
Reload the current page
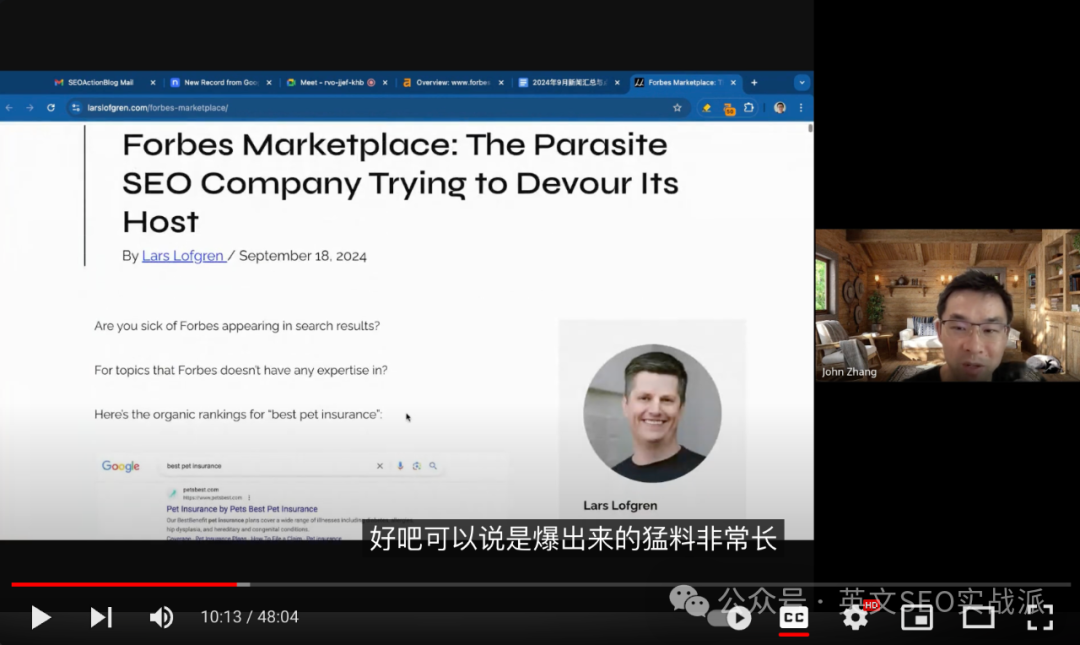tap(51, 108)
